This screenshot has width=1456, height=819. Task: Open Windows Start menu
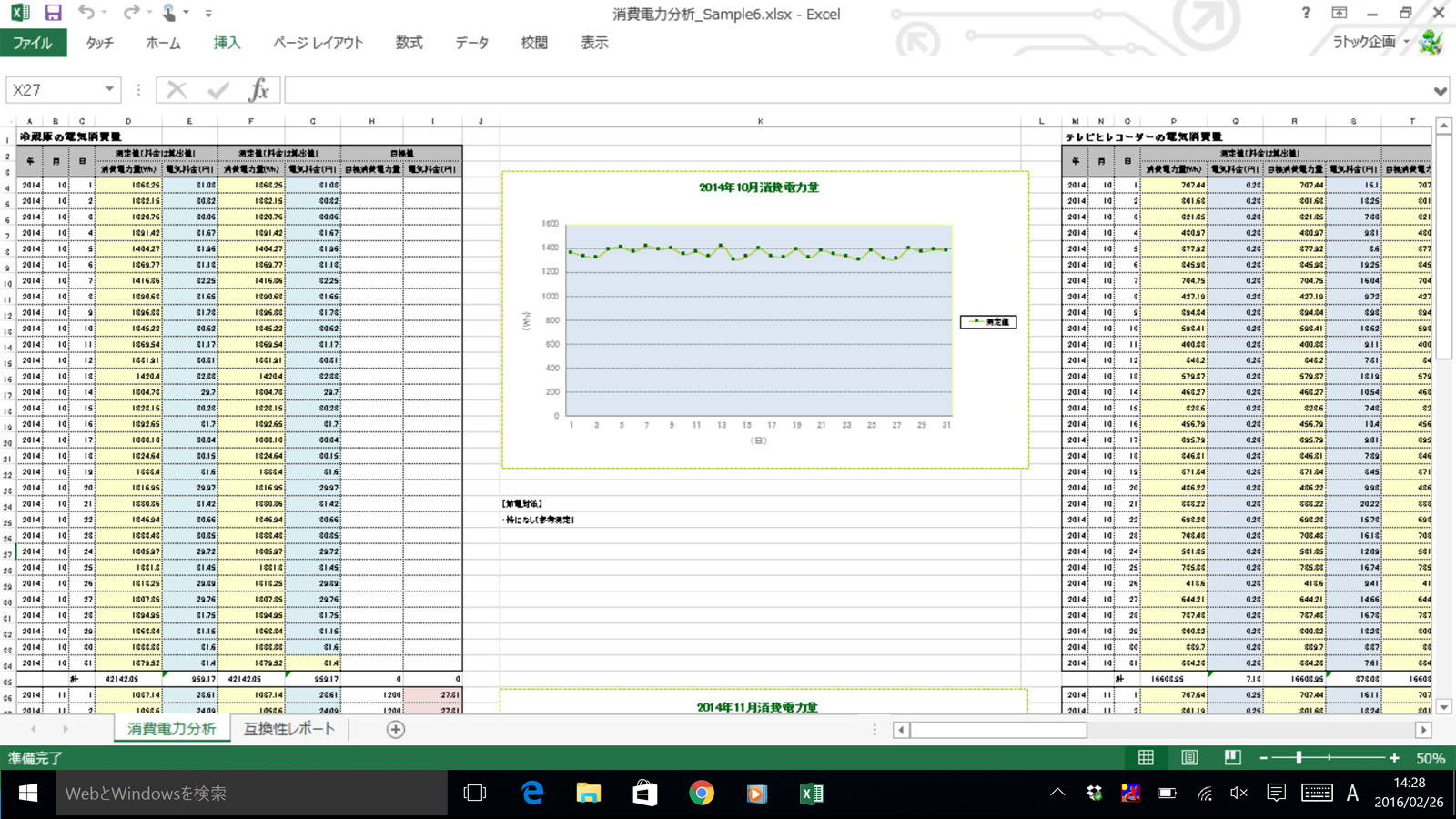click(x=27, y=794)
